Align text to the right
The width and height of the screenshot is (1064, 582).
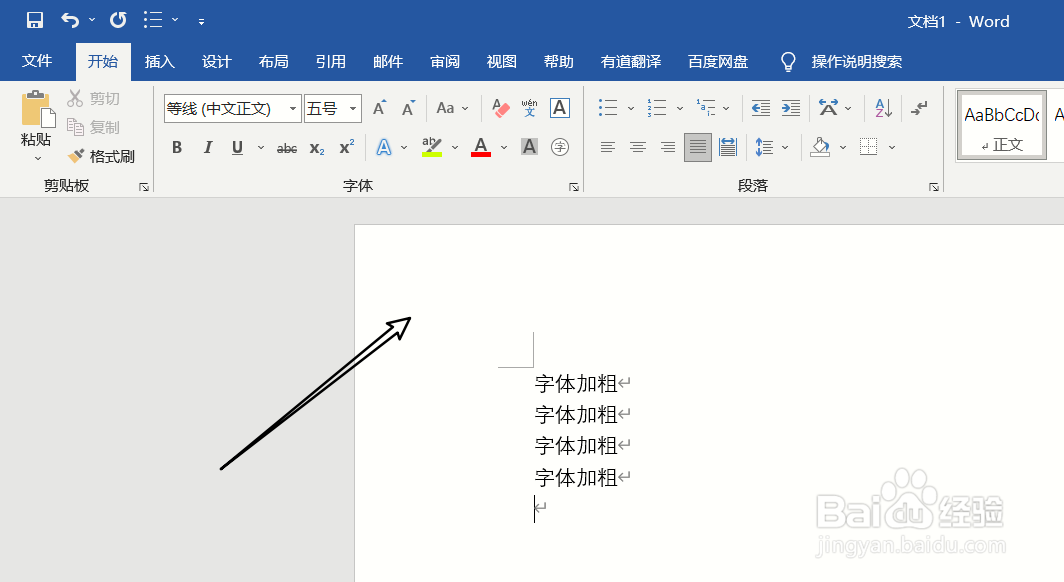668,147
